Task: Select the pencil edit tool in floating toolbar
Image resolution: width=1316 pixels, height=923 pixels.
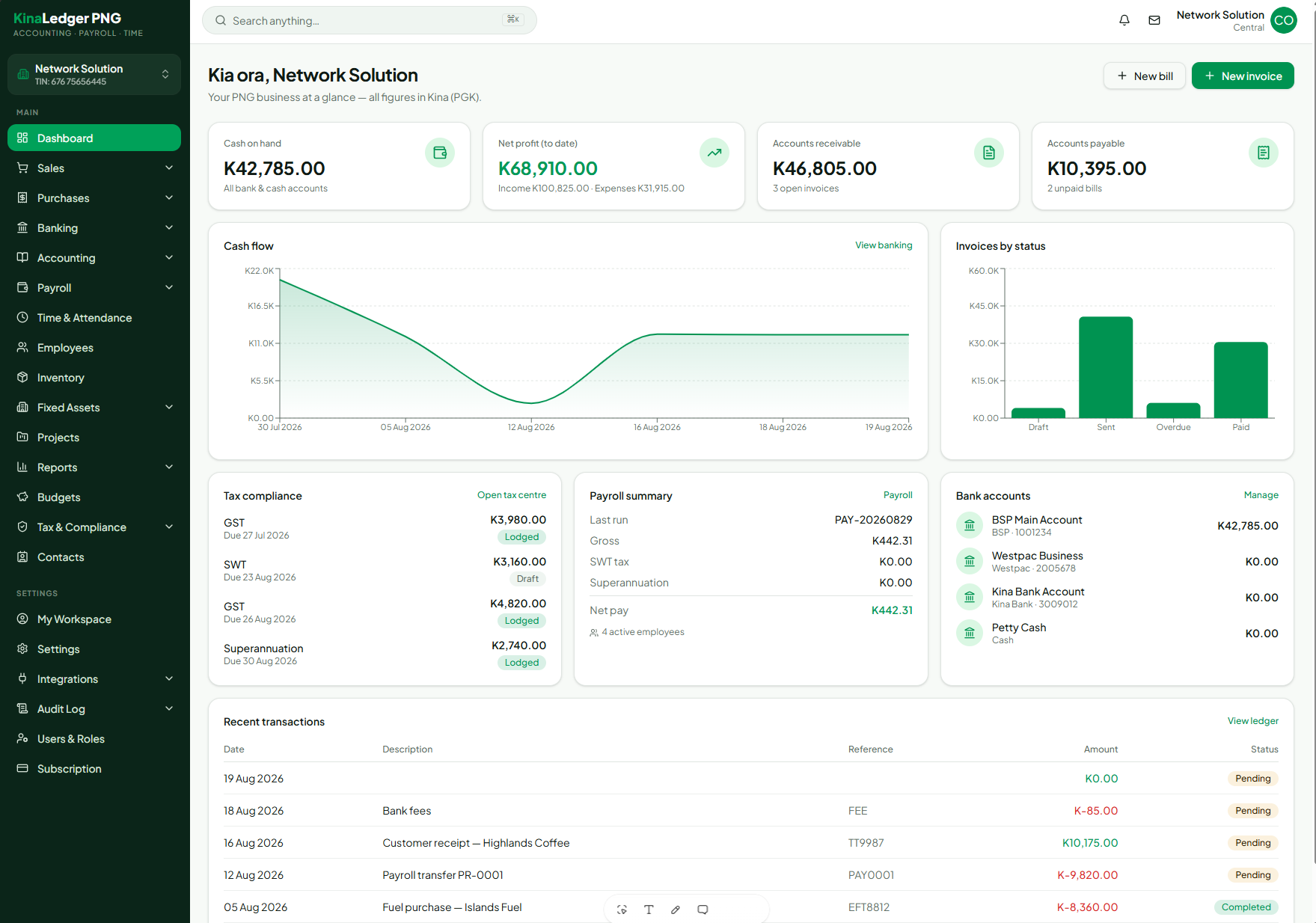Action: 676,910
